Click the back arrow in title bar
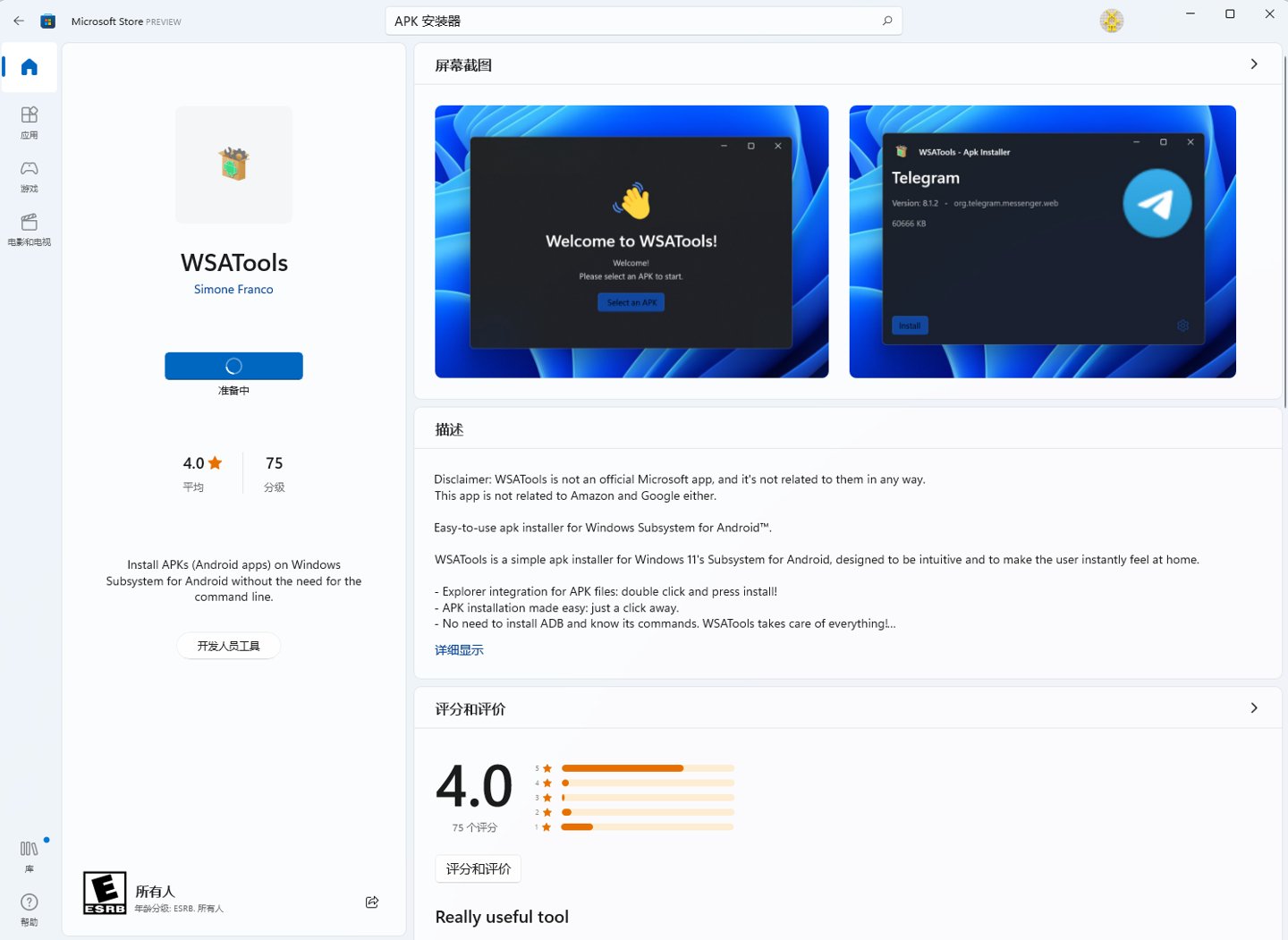Screen dimensions: 1288x940 [x=19, y=21]
